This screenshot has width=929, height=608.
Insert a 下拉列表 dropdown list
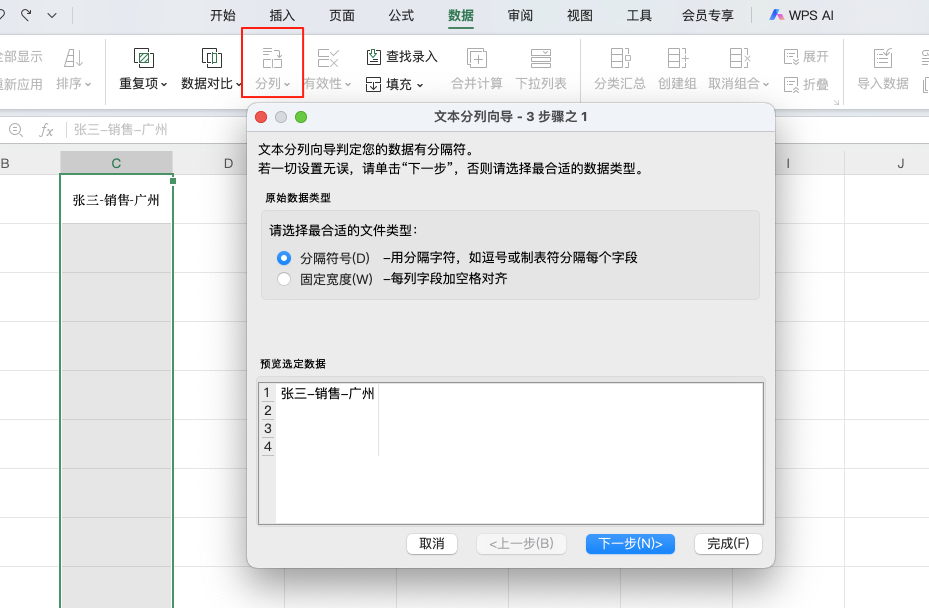click(542, 62)
